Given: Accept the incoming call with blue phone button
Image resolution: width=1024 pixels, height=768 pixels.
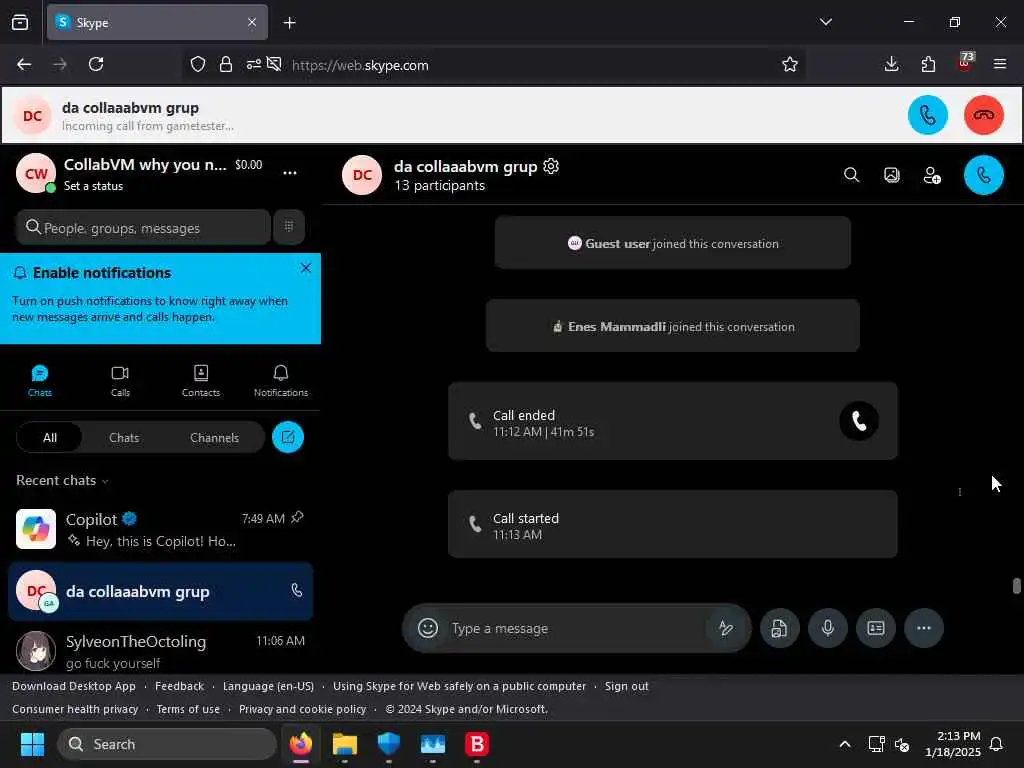Looking at the screenshot, I should pos(927,116).
